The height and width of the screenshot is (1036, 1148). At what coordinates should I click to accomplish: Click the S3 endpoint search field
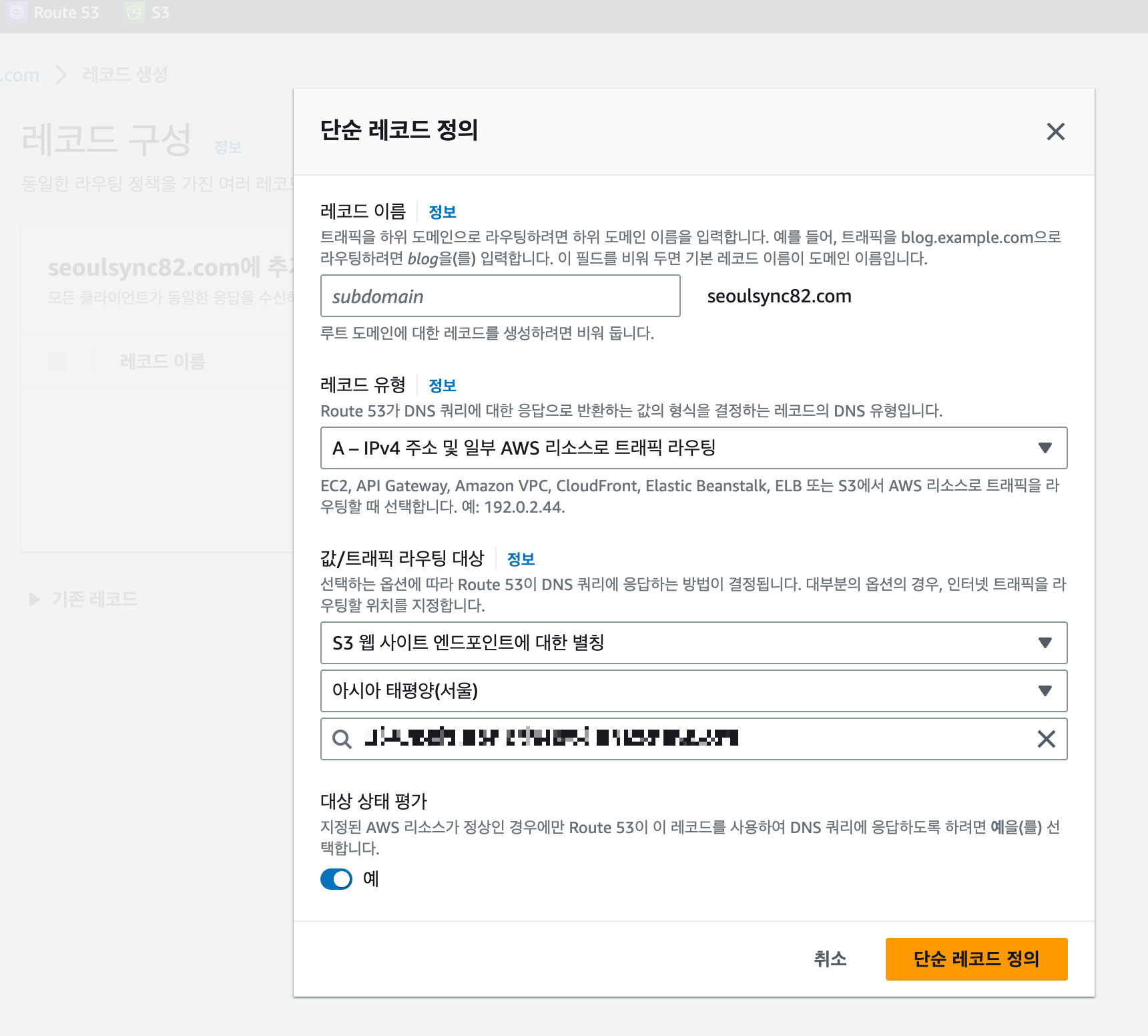tap(693, 739)
